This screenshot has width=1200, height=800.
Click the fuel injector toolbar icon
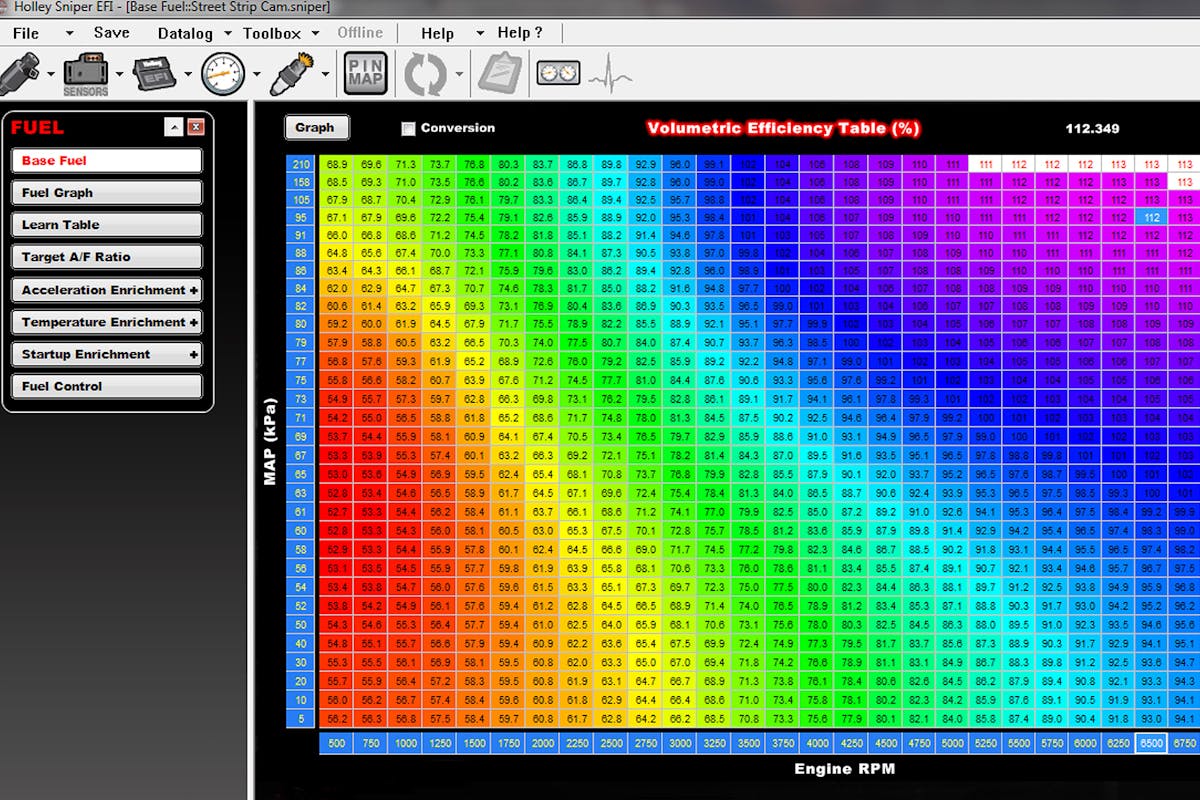[22, 72]
